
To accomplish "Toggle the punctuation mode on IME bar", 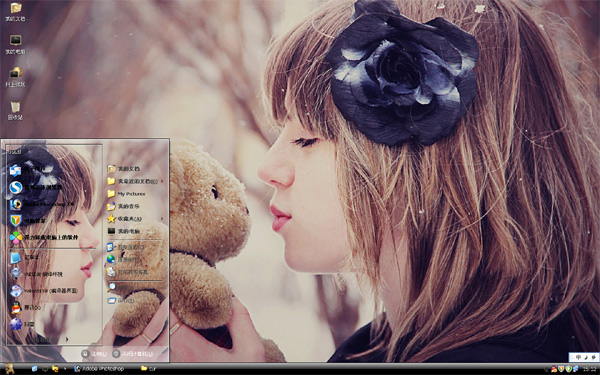I will (x=593, y=357).
